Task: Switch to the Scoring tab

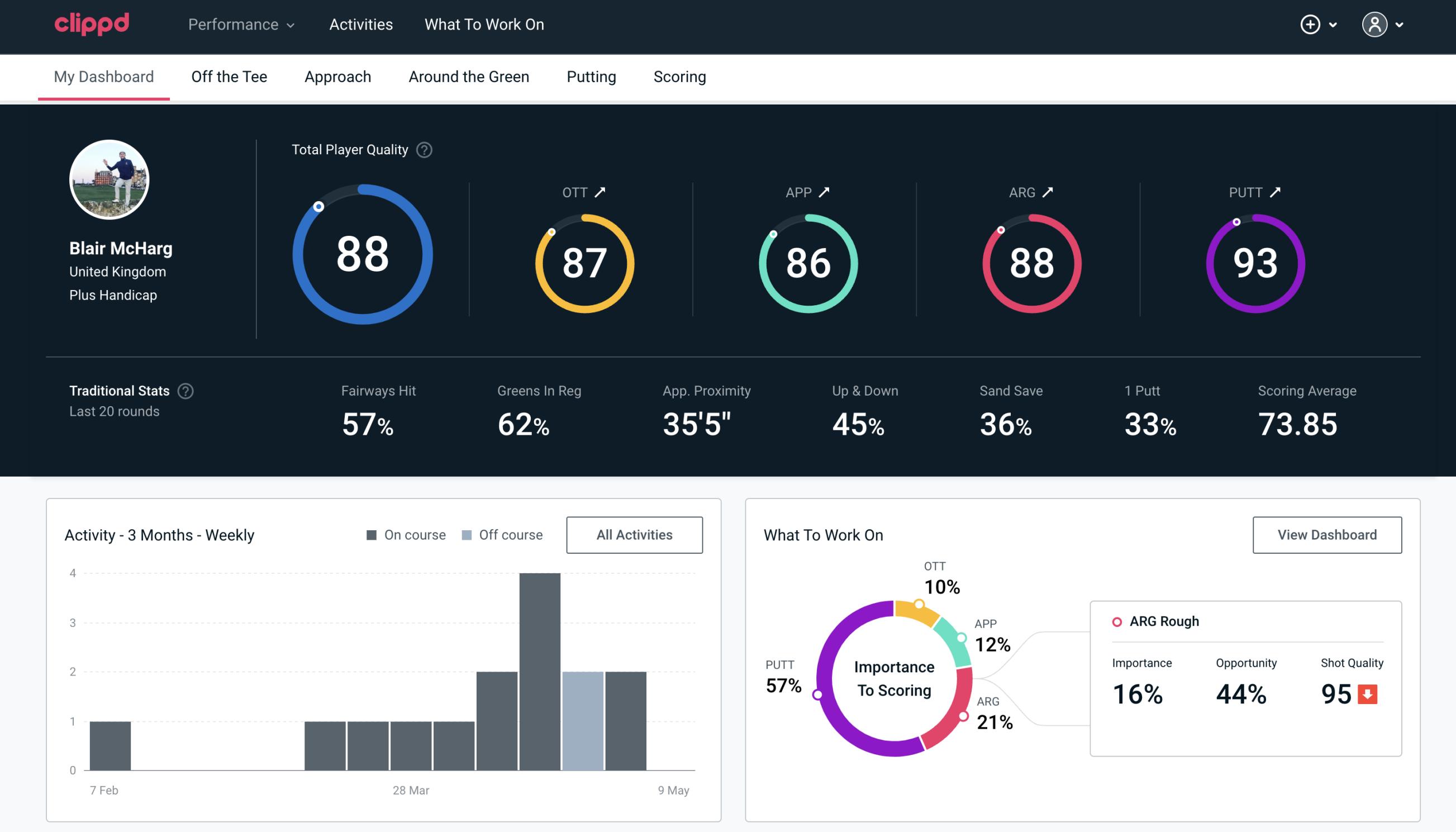Action: point(679,76)
